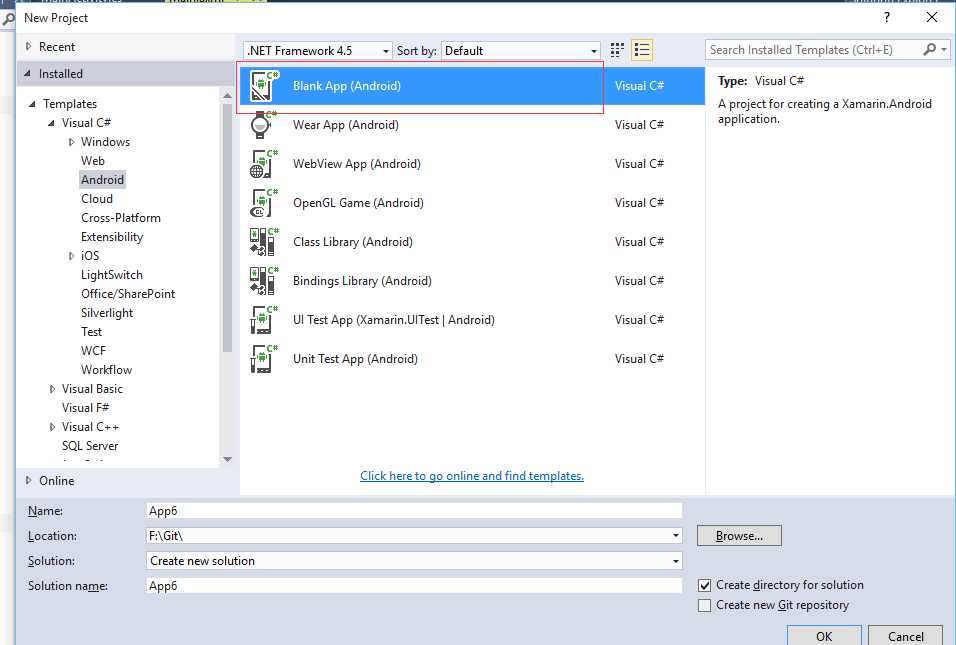Viewport: 956px width, 645px height.
Task: Select the UI Test App icon
Action: [264, 320]
